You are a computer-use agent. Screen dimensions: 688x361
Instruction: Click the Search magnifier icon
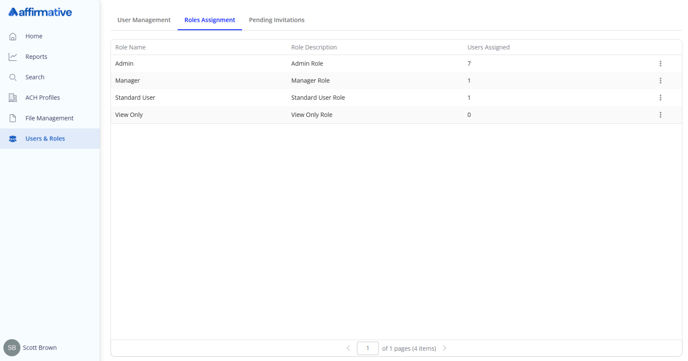(x=13, y=77)
